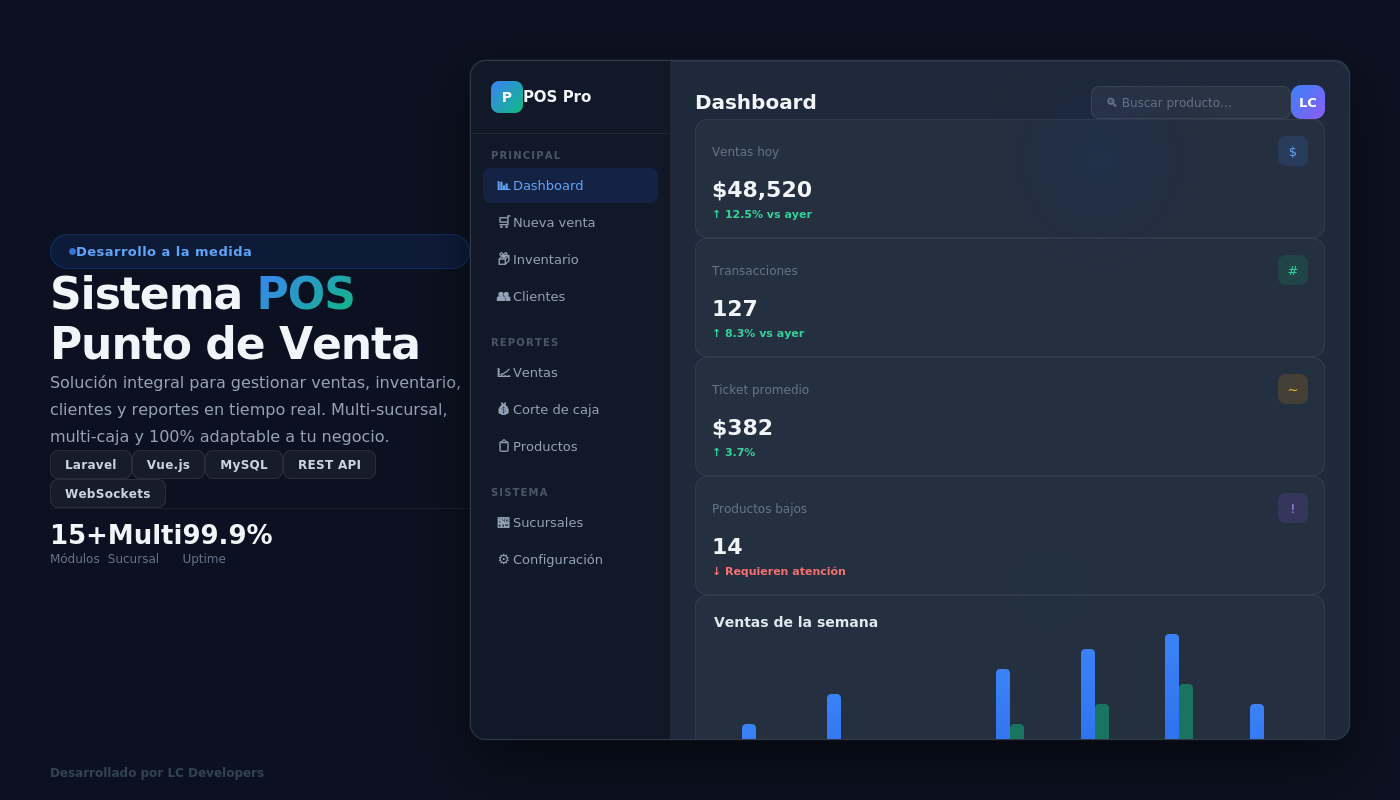
Task: Click the POS Pro logo icon
Action: 507,96
